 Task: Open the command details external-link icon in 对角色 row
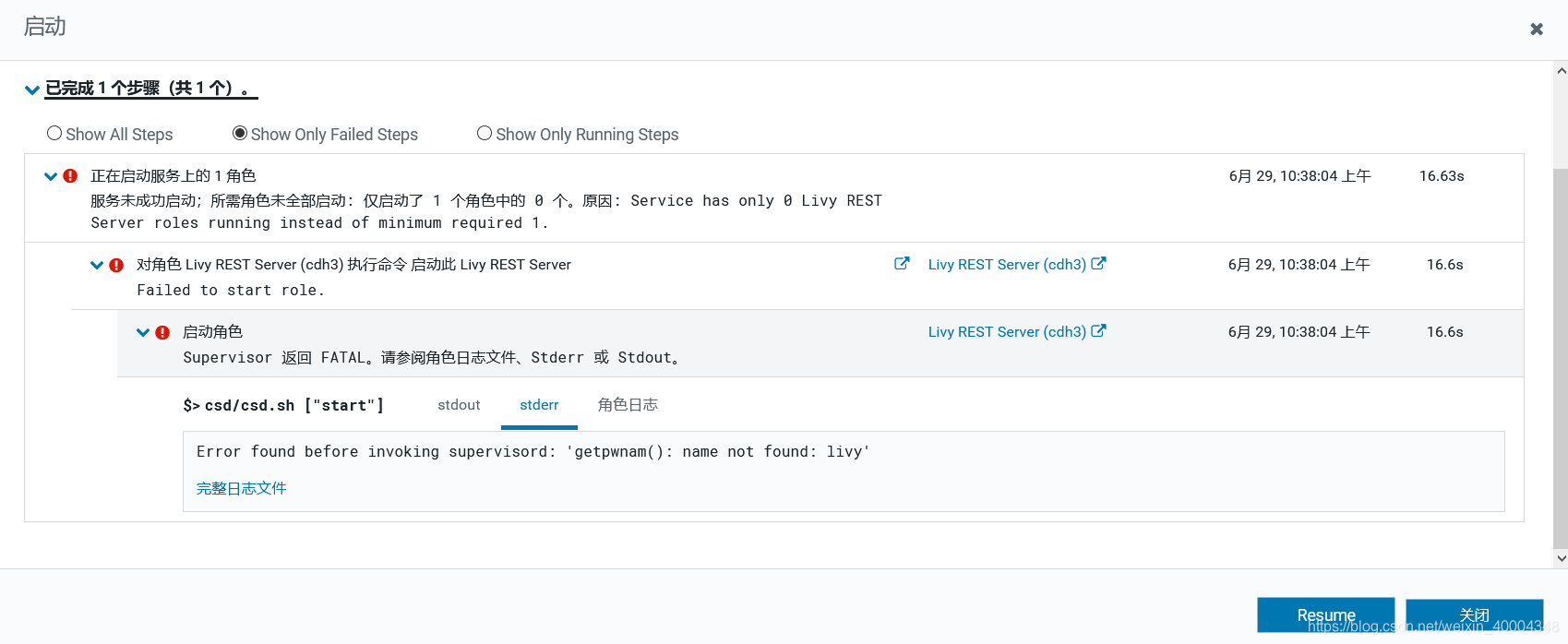click(902, 264)
